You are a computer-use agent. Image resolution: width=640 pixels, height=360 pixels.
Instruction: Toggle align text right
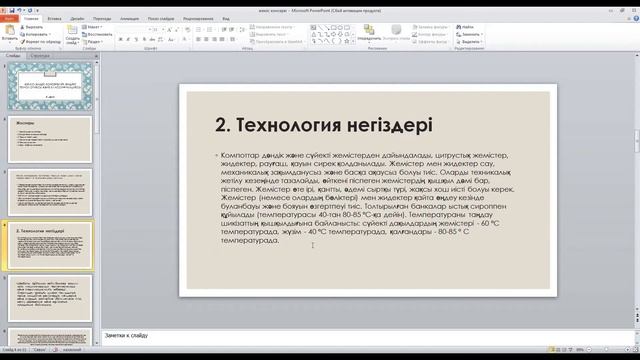214,40
